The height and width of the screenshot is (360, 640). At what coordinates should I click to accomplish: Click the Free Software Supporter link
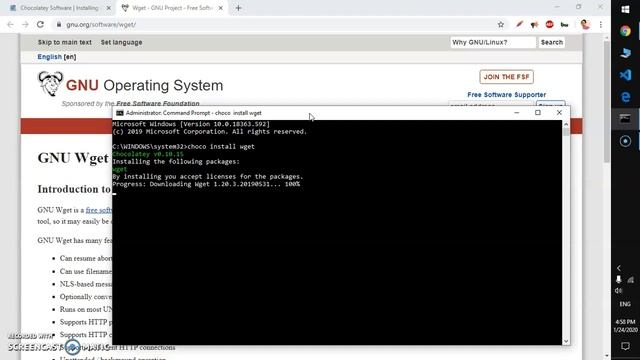click(507, 95)
